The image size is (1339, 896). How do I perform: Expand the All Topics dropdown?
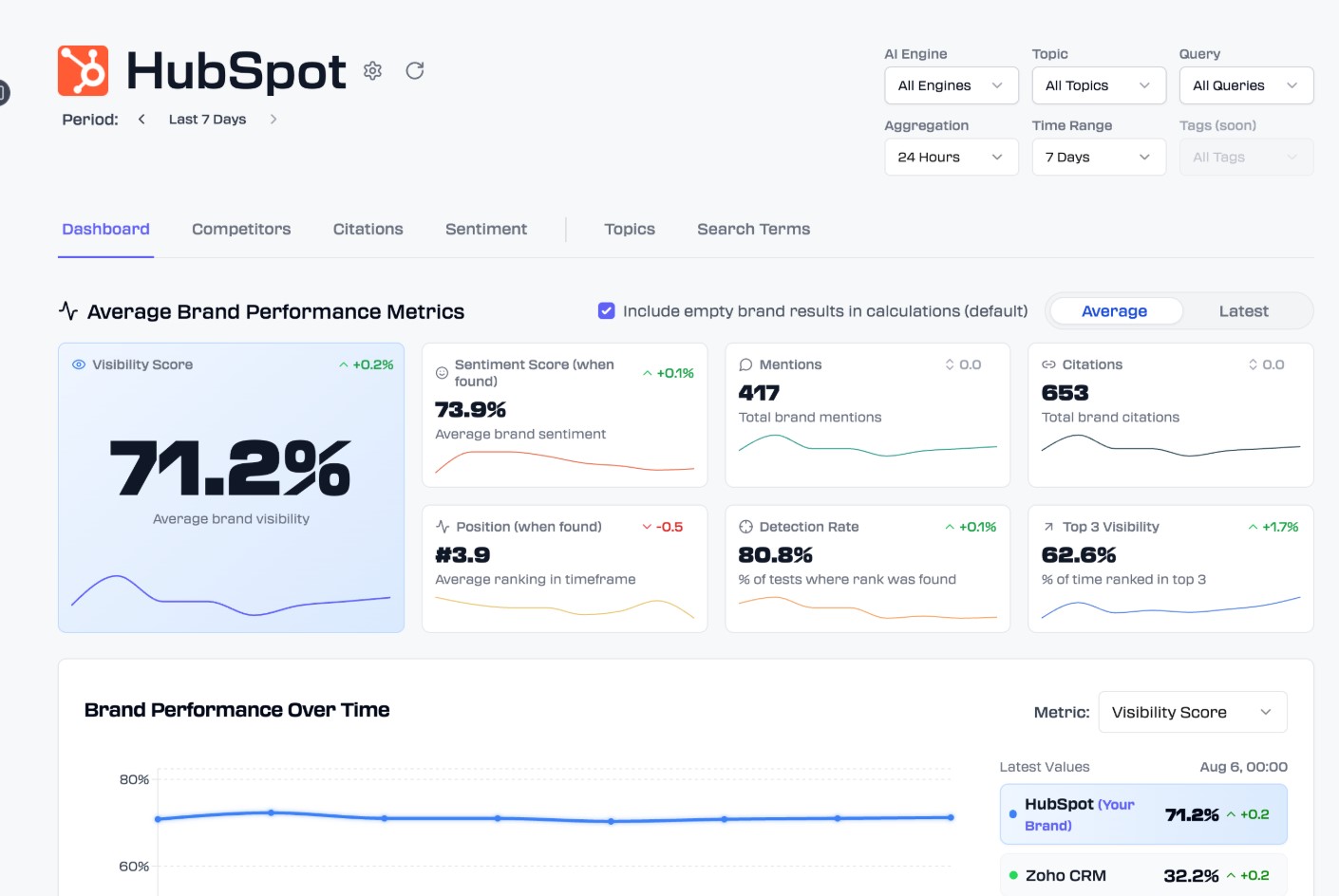(x=1098, y=85)
